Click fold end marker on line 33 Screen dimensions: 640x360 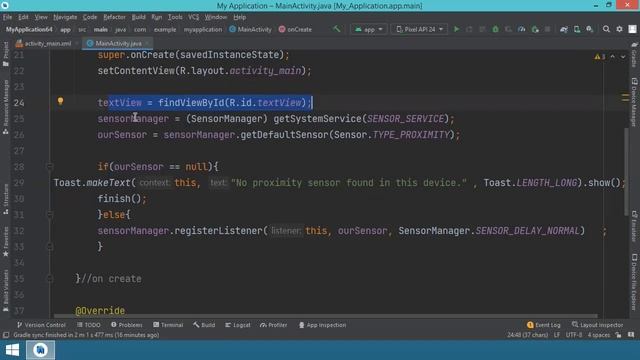pos(50,247)
